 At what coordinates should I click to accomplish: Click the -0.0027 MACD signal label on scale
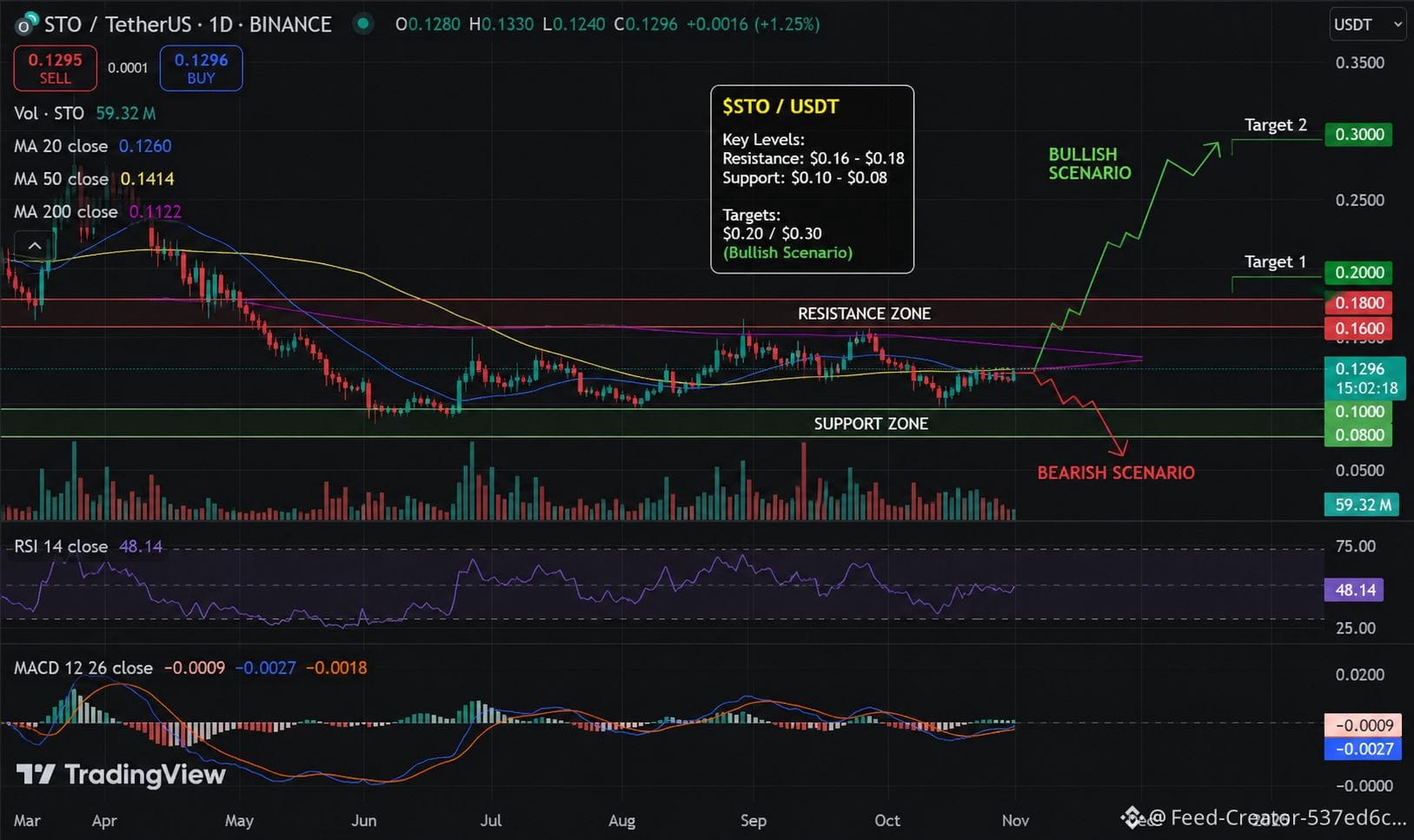(x=1363, y=749)
